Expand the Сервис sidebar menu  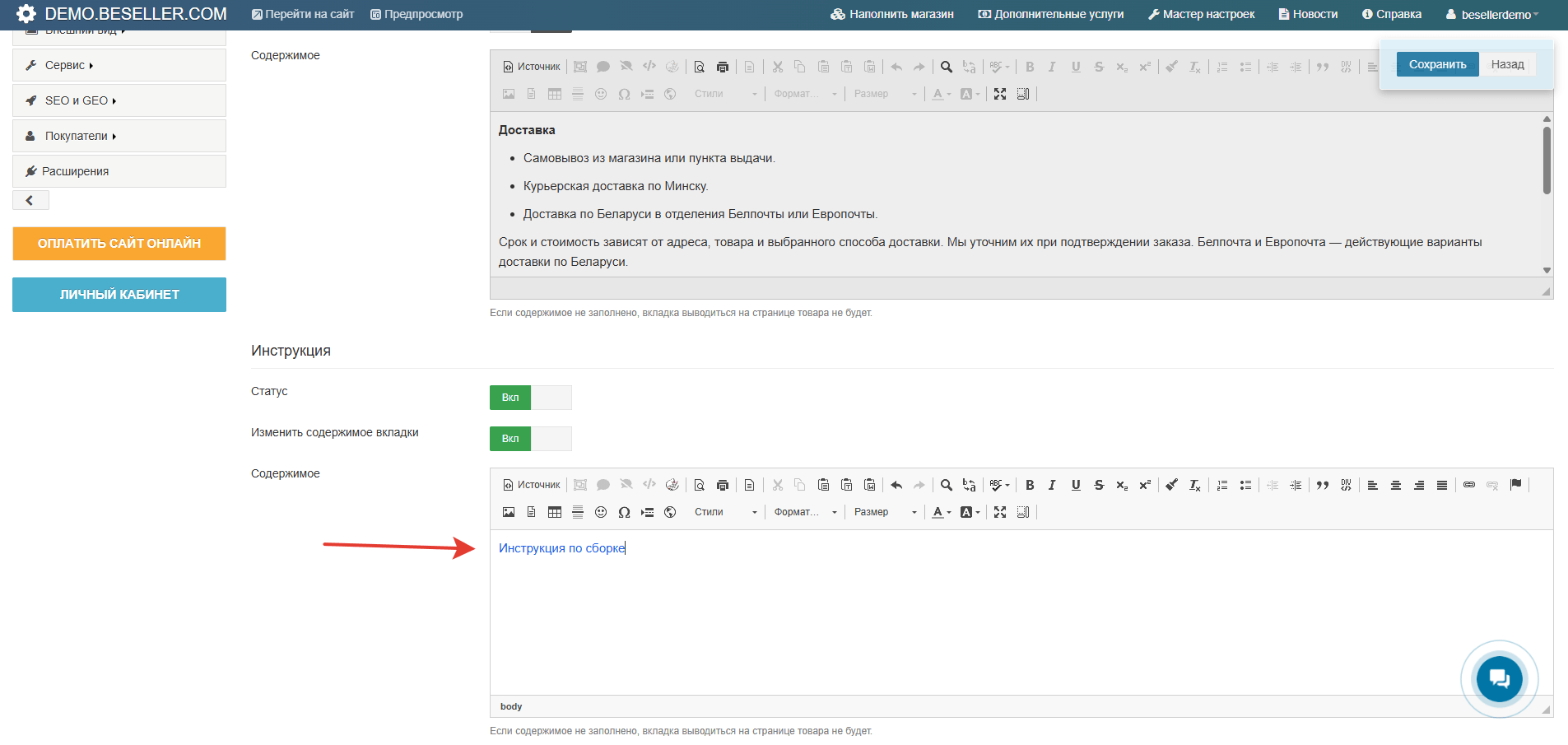tap(119, 65)
